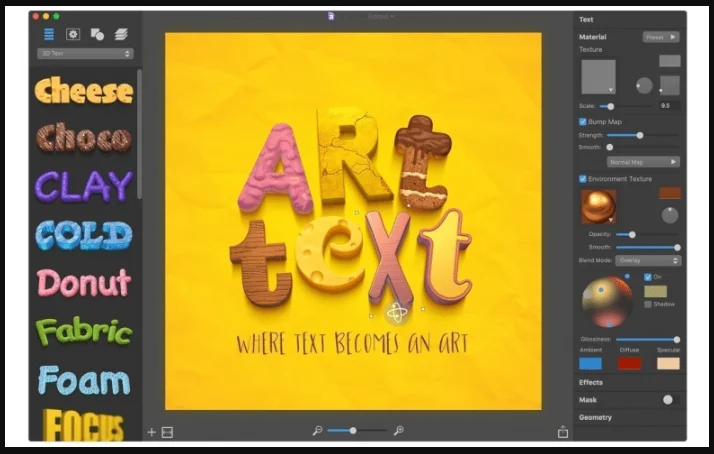Select the Choco text style

pos(84,138)
